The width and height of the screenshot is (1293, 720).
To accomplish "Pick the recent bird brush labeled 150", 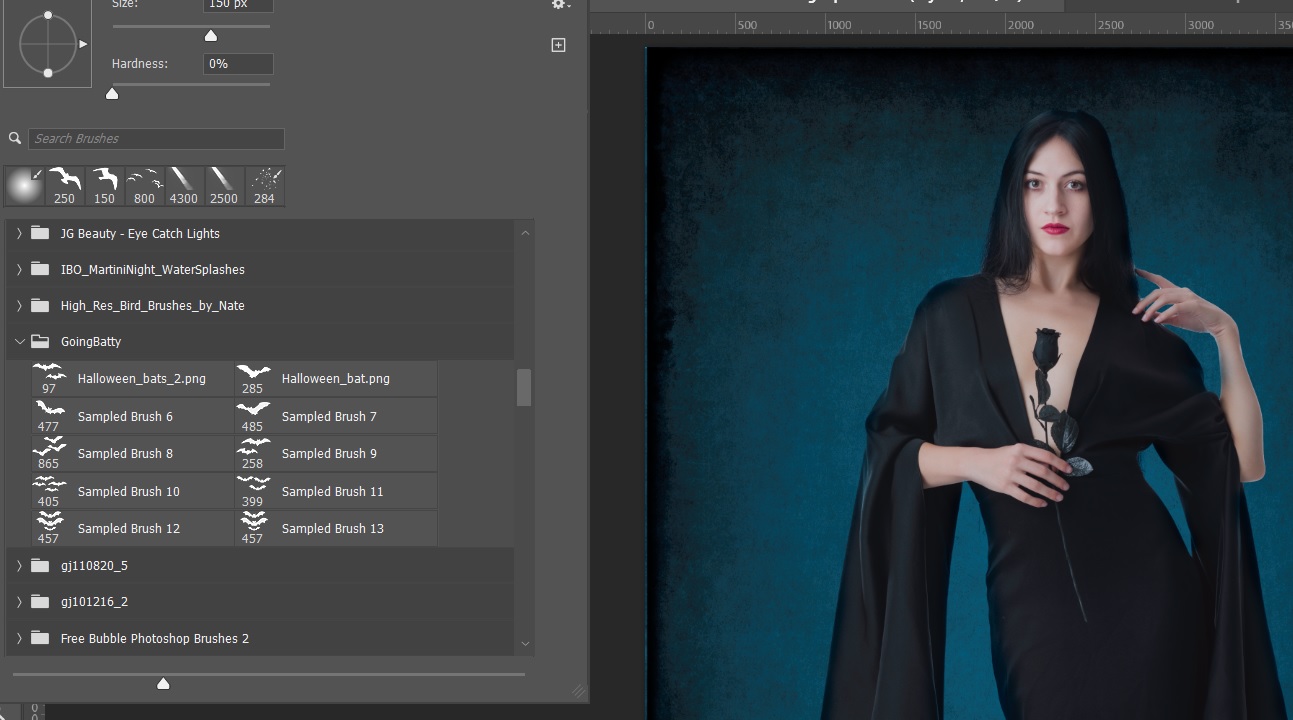I will 104,186.
